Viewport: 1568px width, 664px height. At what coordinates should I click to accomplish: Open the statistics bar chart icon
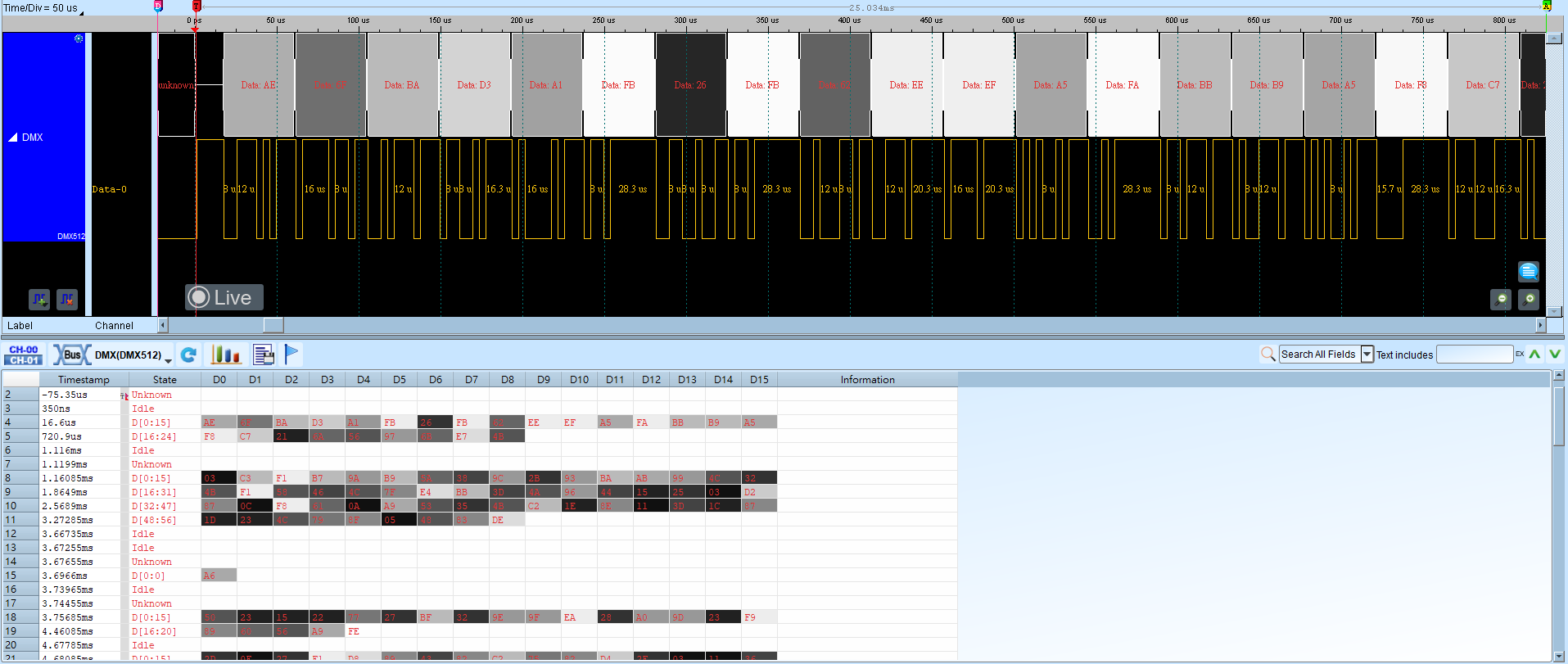[225, 355]
